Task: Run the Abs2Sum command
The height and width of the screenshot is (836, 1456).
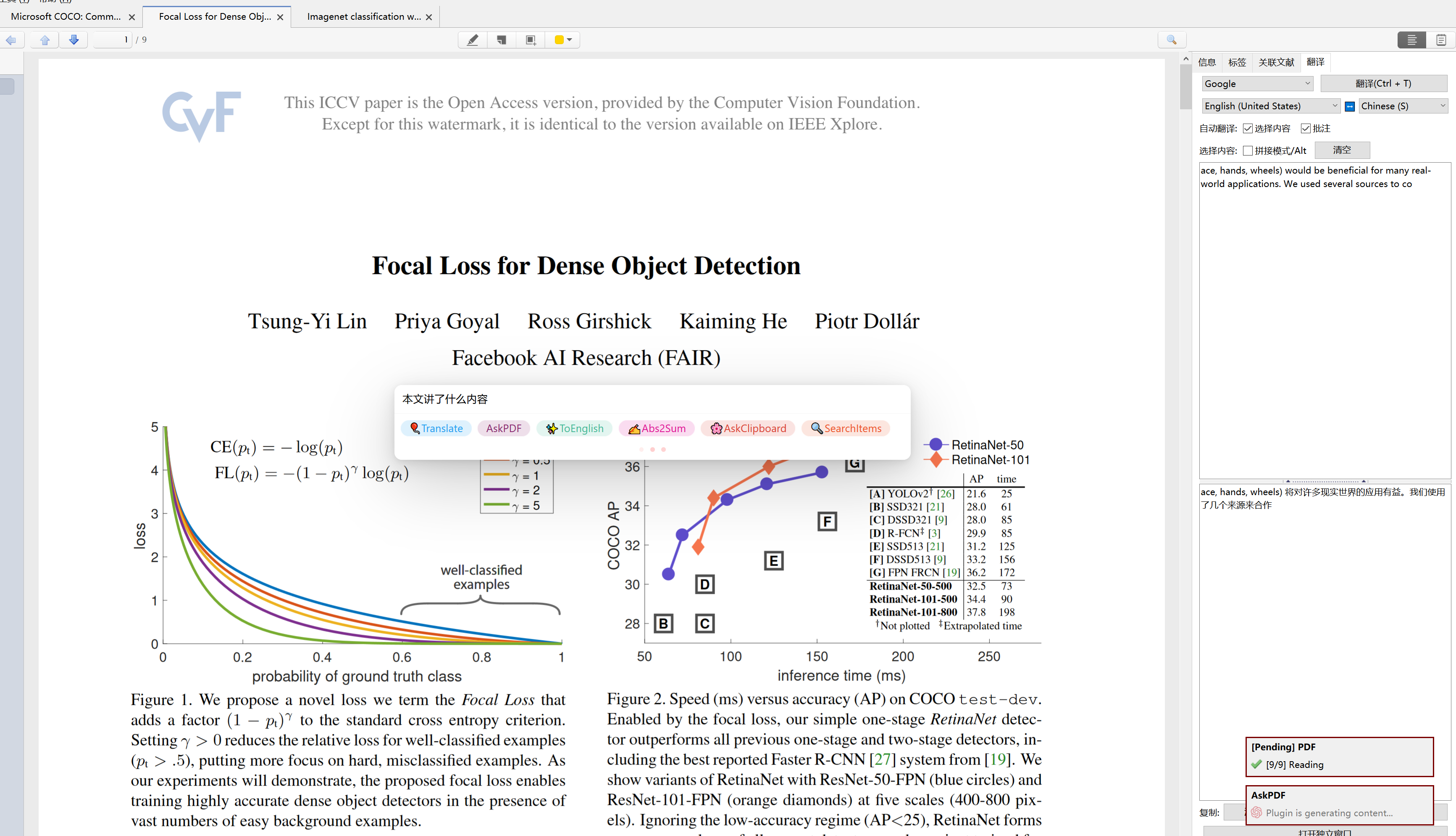Action: pyautogui.click(x=657, y=428)
